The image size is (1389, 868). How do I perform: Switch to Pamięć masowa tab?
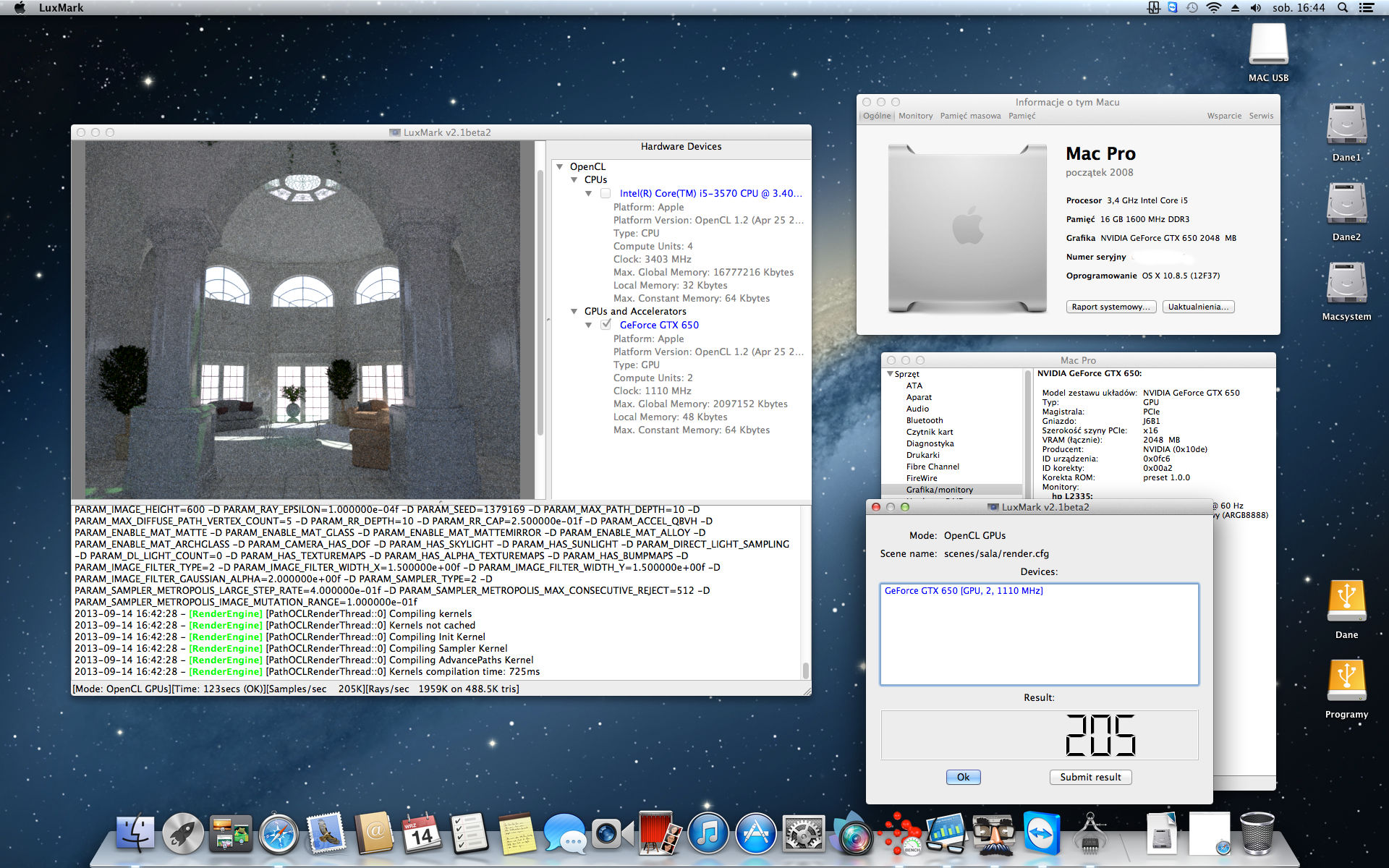970,116
